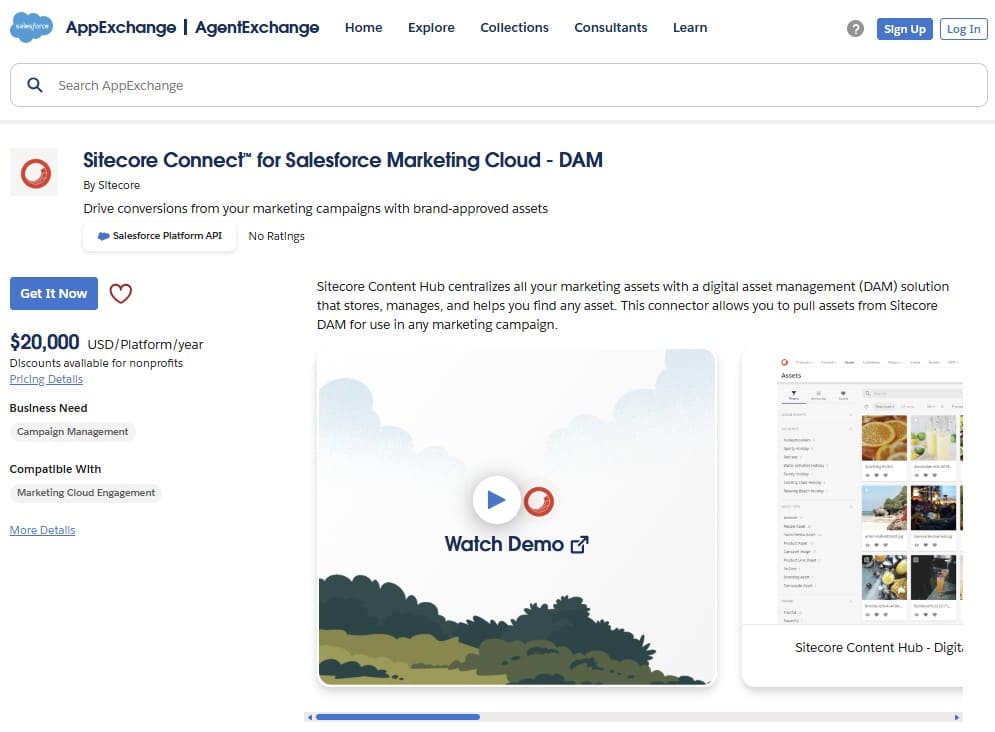Open the Pricing Details link
The image size is (995, 732).
[x=46, y=378]
